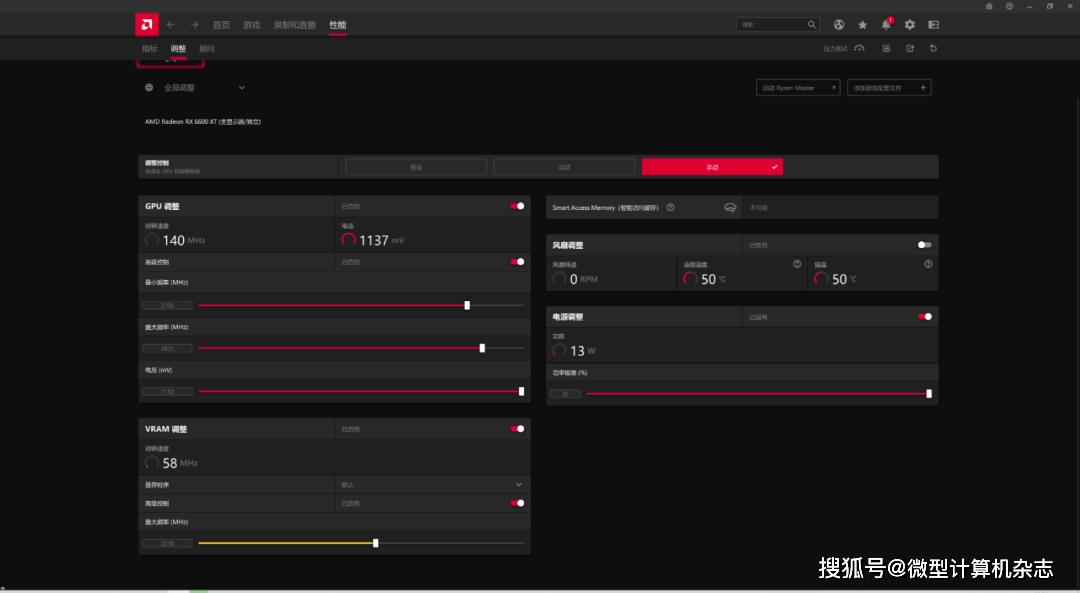Click the search magnifier icon
Viewport: 1080px width, 593px height.
pyautogui.click(x=811, y=25)
